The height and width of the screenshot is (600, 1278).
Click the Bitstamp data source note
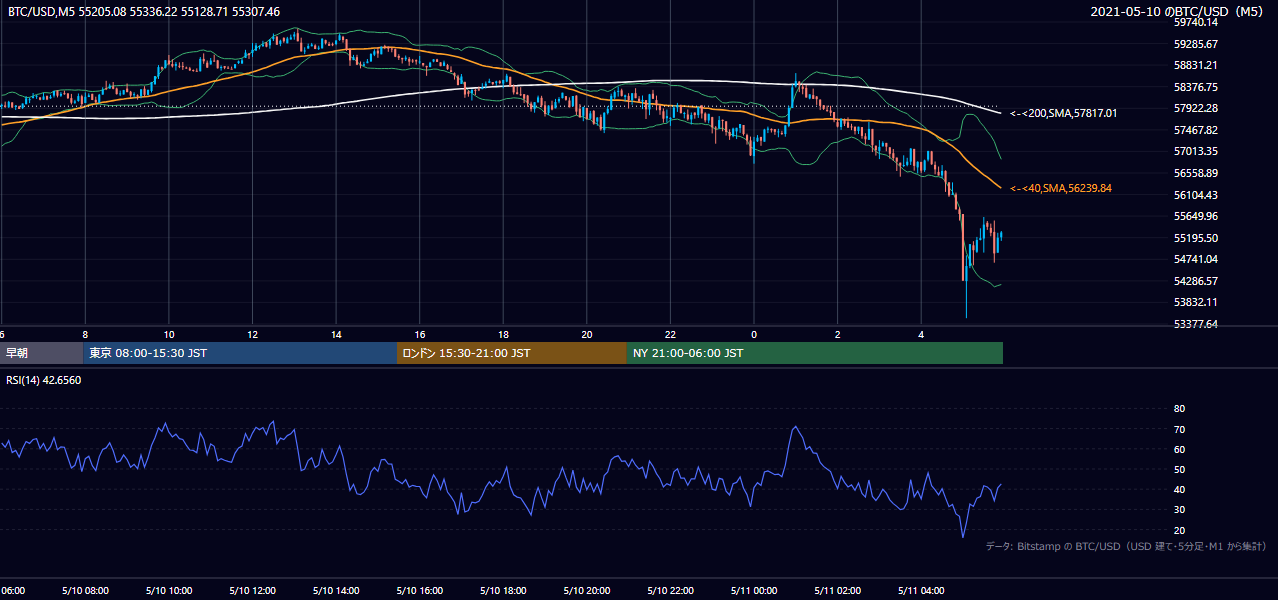click(1126, 546)
